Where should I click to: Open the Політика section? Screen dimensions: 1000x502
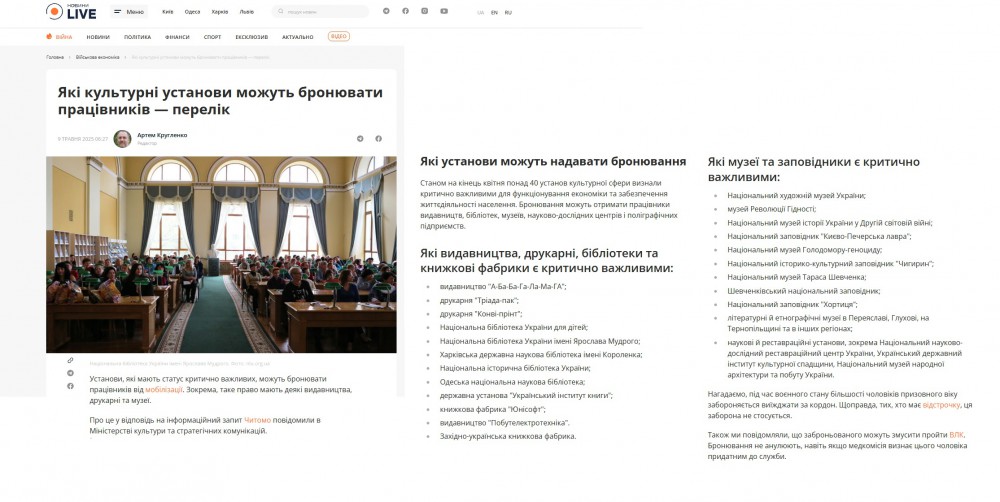[x=137, y=36]
